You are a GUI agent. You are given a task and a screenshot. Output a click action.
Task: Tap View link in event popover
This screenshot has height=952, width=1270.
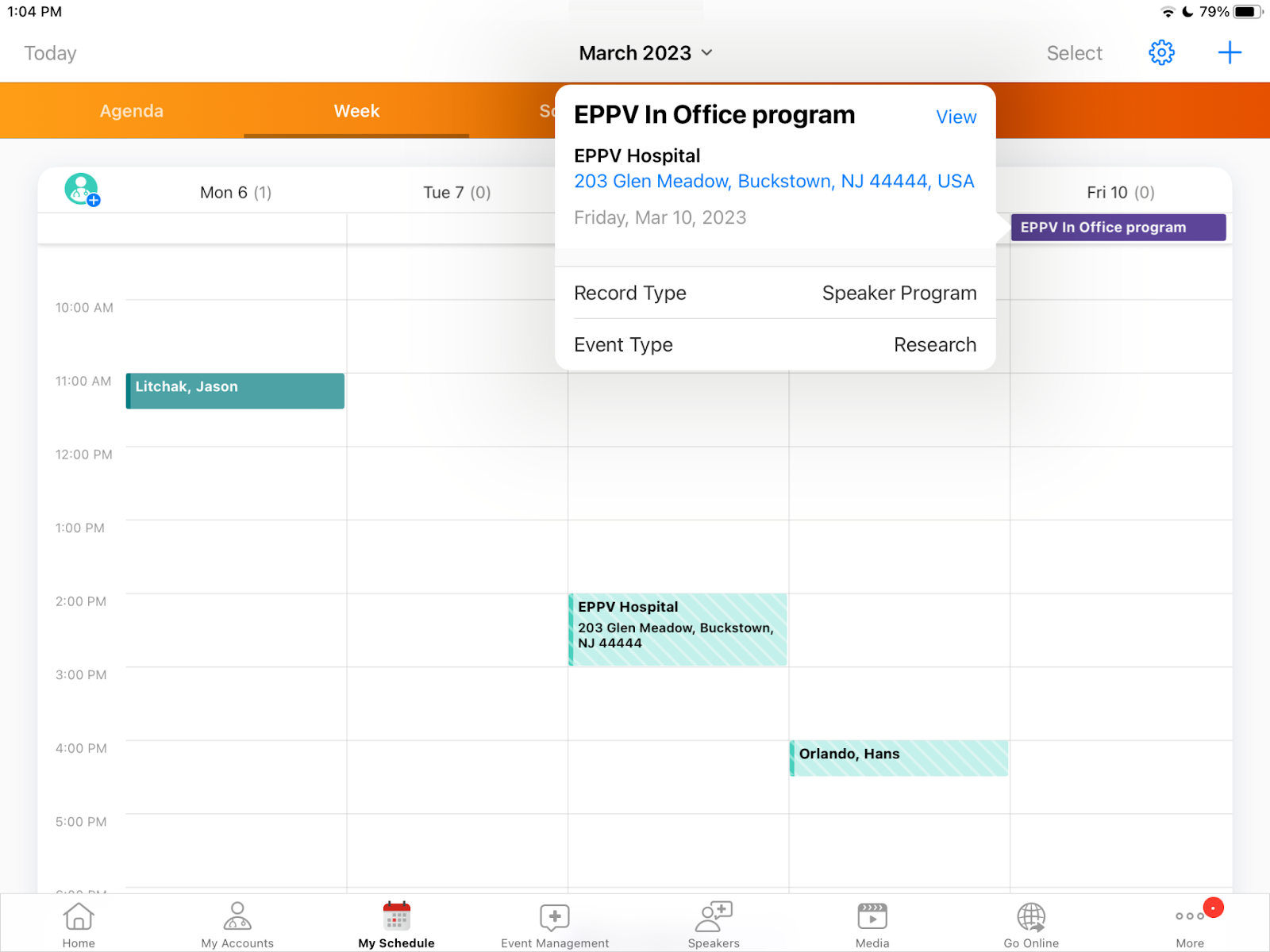[x=956, y=117]
